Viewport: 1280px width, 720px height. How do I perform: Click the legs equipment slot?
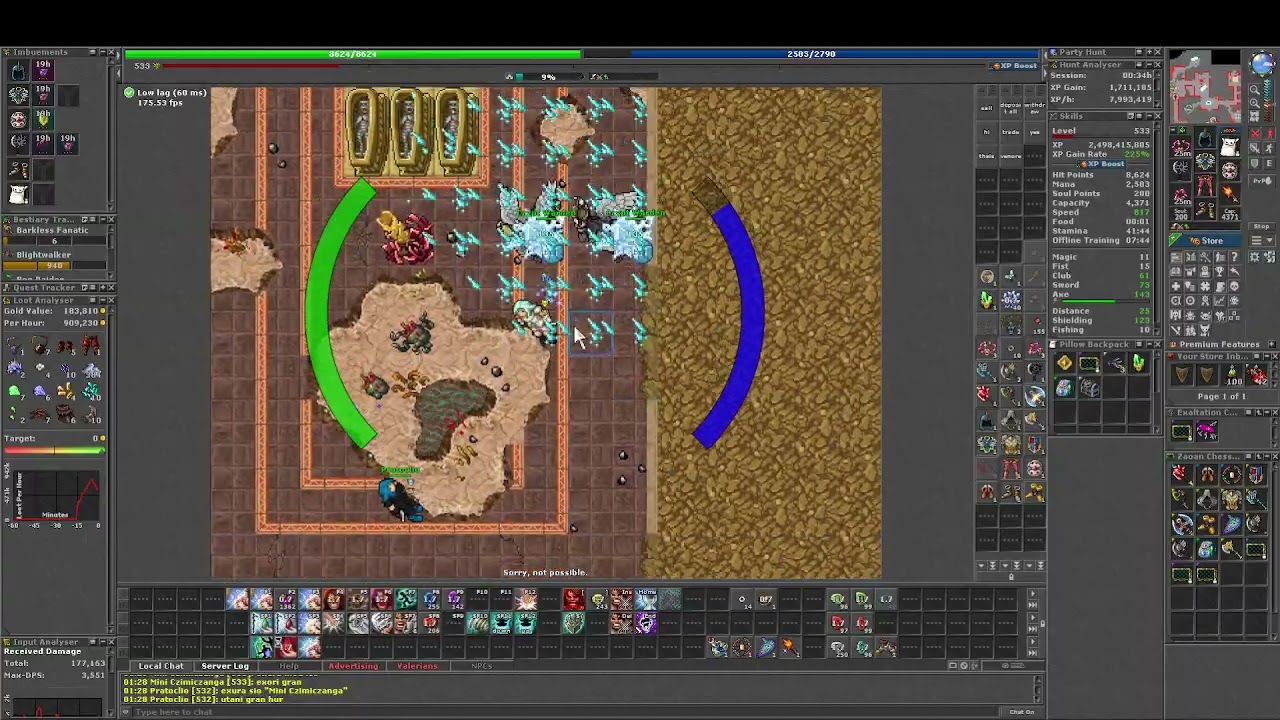tap(1205, 185)
